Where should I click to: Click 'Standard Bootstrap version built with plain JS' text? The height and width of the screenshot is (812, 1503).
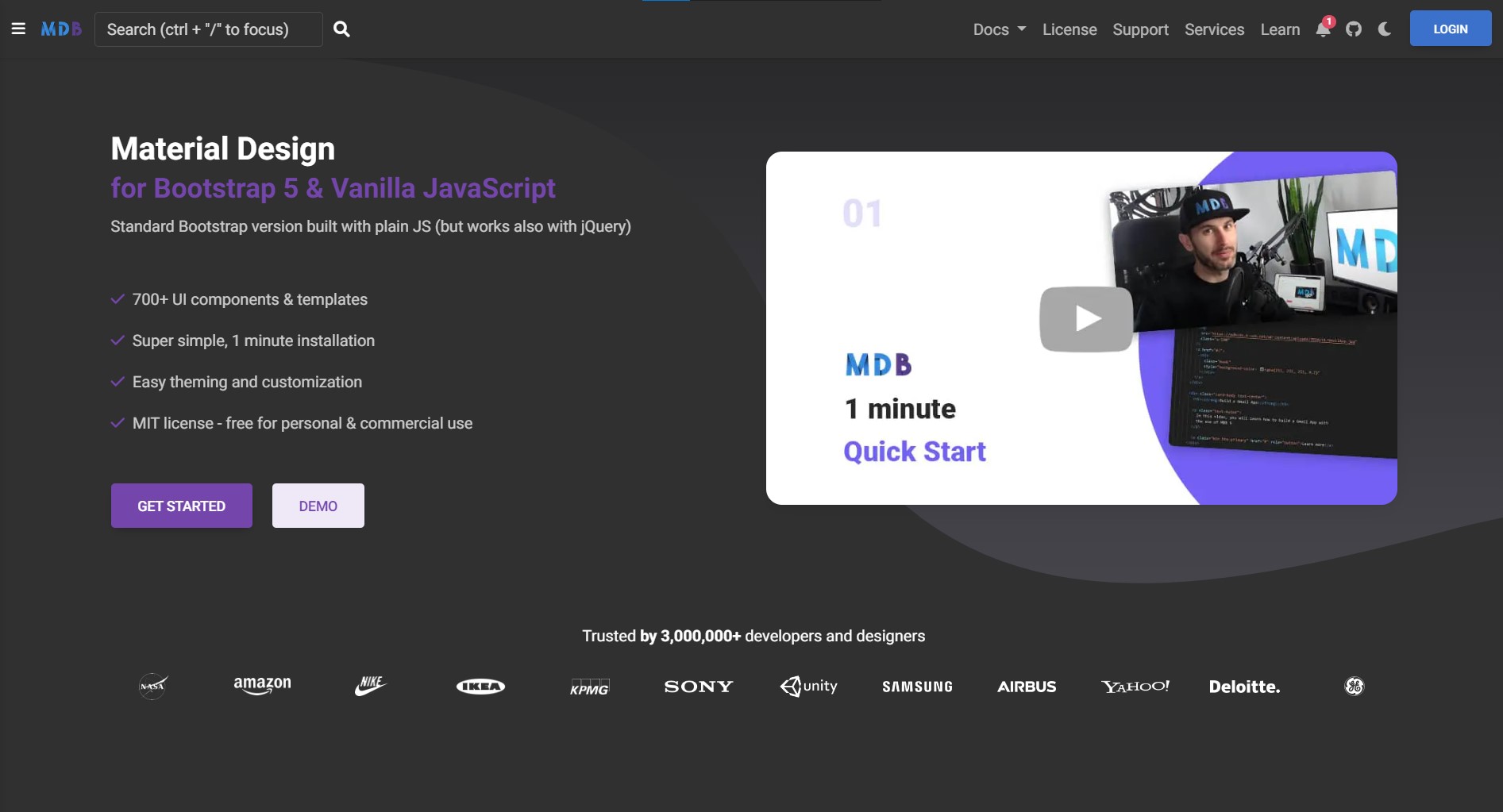(271, 226)
